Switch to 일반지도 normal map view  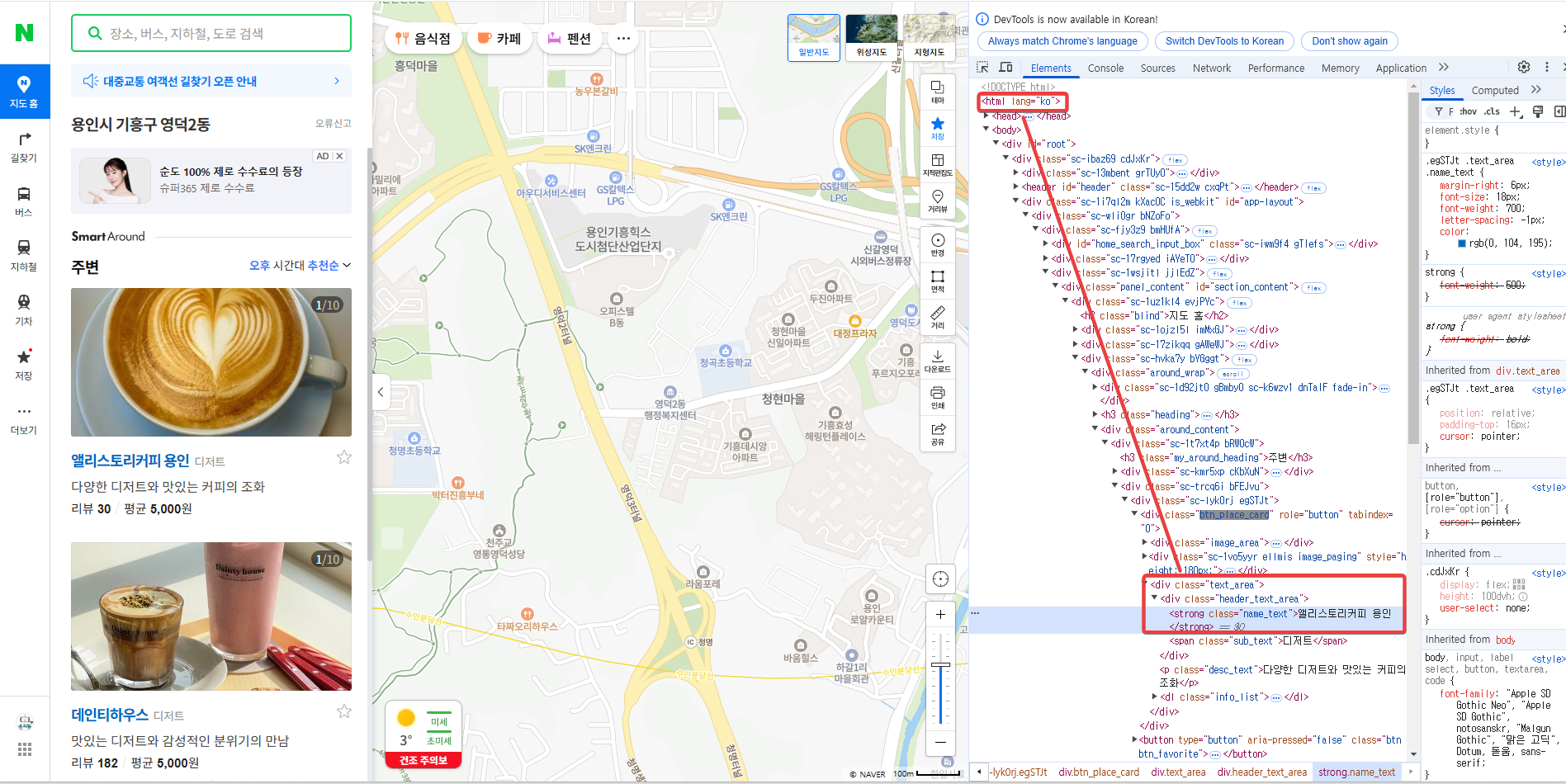click(x=814, y=37)
